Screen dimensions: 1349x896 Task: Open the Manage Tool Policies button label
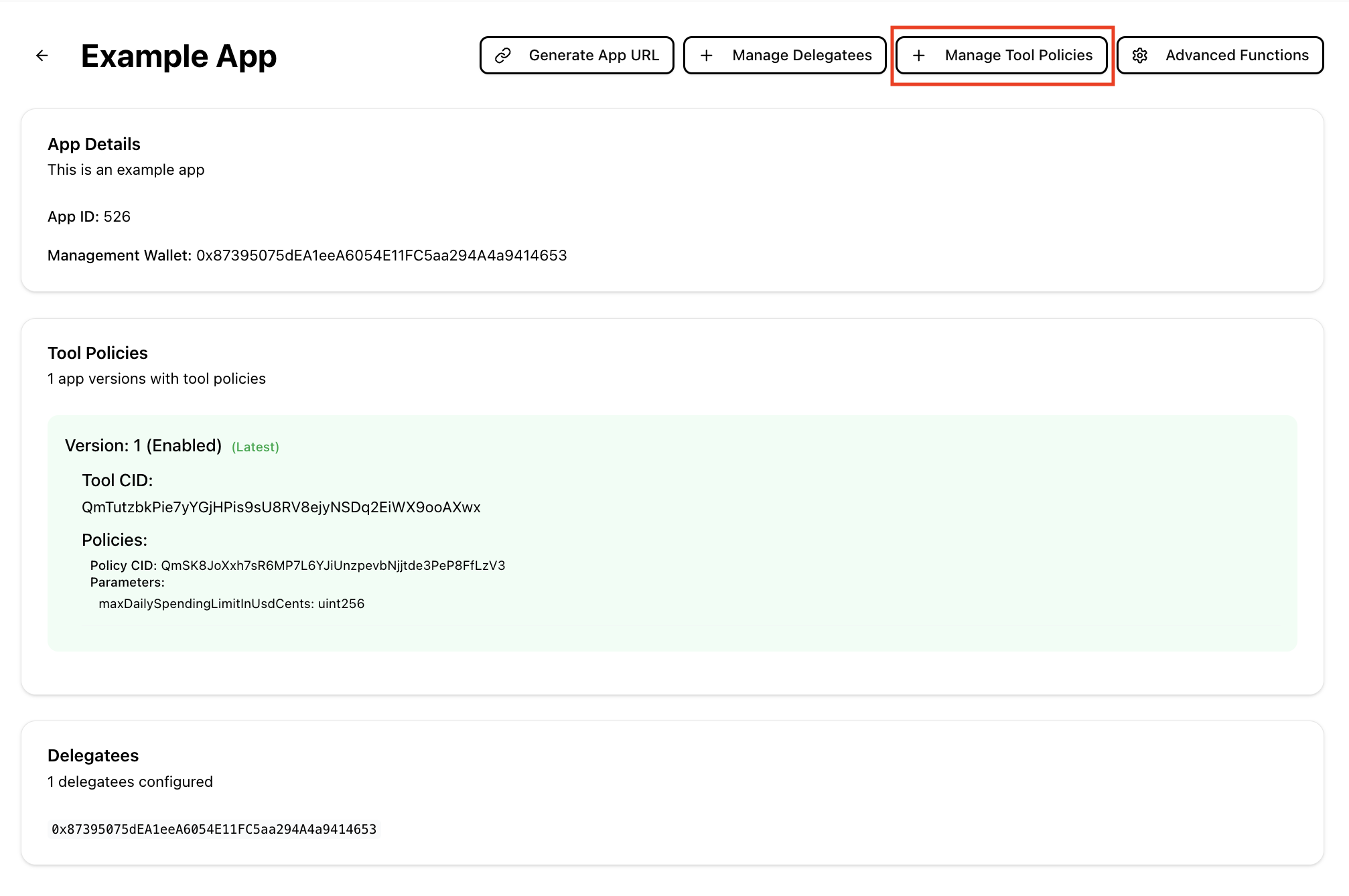pos(1019,56)
